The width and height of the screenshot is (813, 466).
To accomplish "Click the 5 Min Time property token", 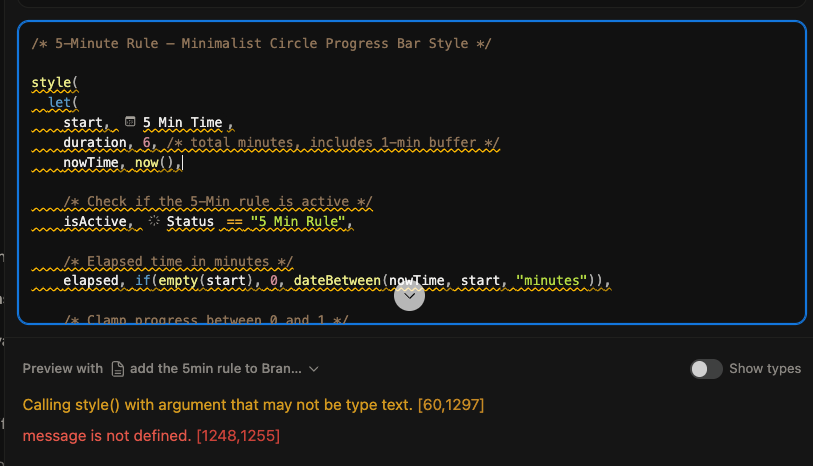I will click(x=182, y=122).
